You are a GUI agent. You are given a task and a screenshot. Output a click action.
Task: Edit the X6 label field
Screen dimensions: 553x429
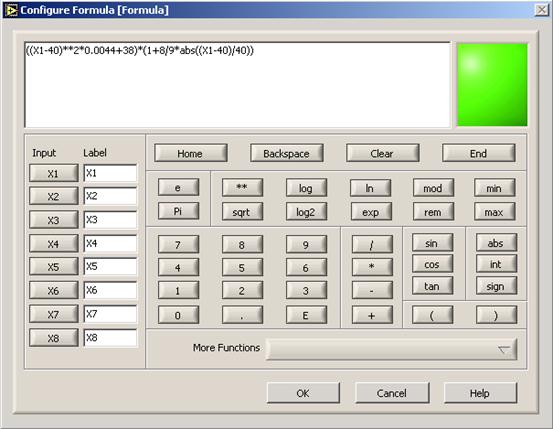coord(110,290)
